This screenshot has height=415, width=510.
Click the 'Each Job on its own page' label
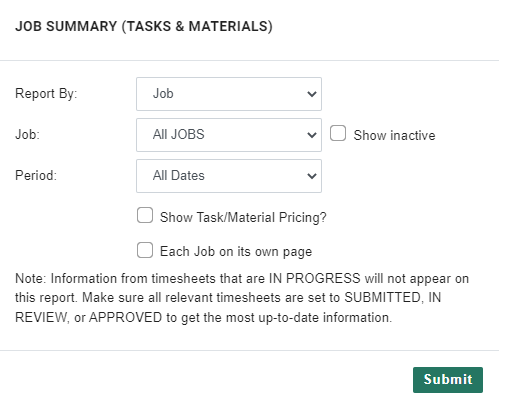tap(236, 251)
